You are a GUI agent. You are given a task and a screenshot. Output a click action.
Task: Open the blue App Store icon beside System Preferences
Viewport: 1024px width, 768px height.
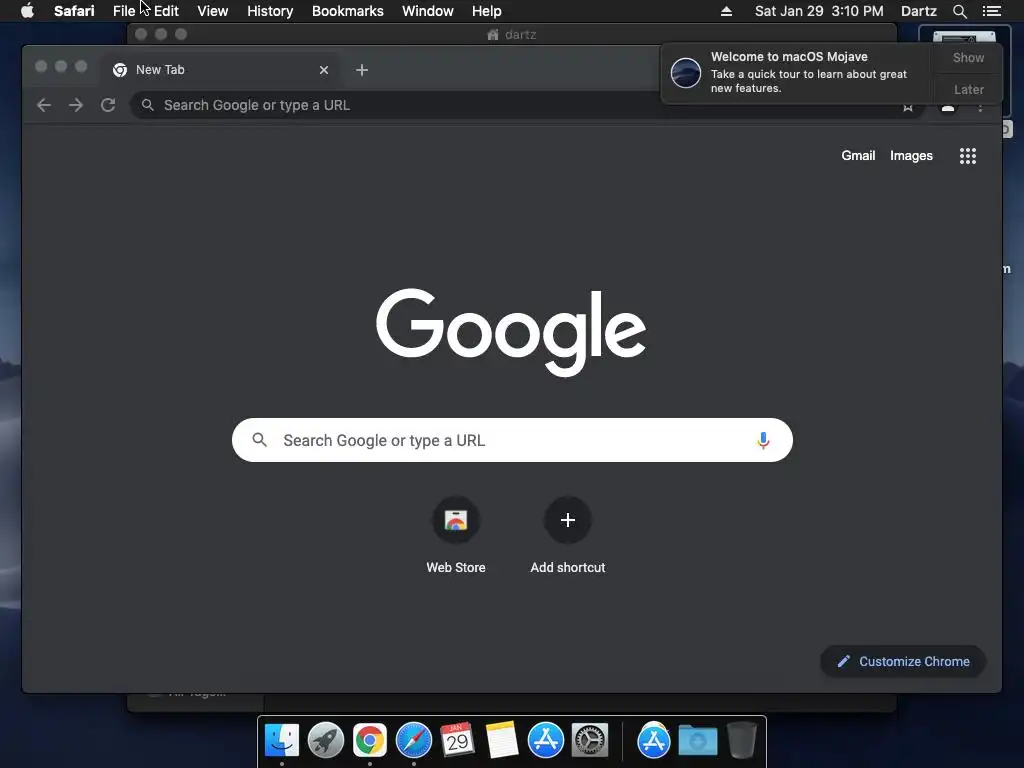click(x=545, y=741)
